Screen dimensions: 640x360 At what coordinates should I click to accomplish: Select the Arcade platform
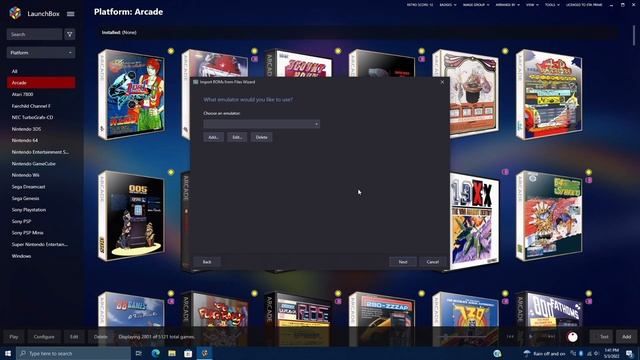[41, 82]
